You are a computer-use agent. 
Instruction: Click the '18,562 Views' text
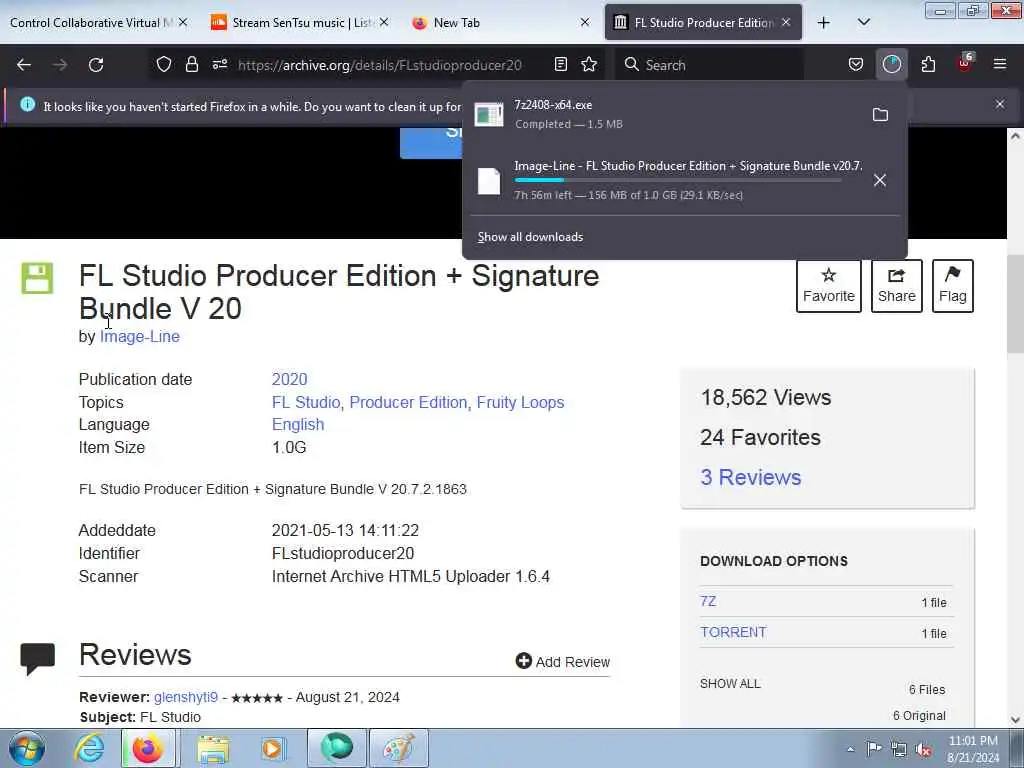[x=765, y=397]
